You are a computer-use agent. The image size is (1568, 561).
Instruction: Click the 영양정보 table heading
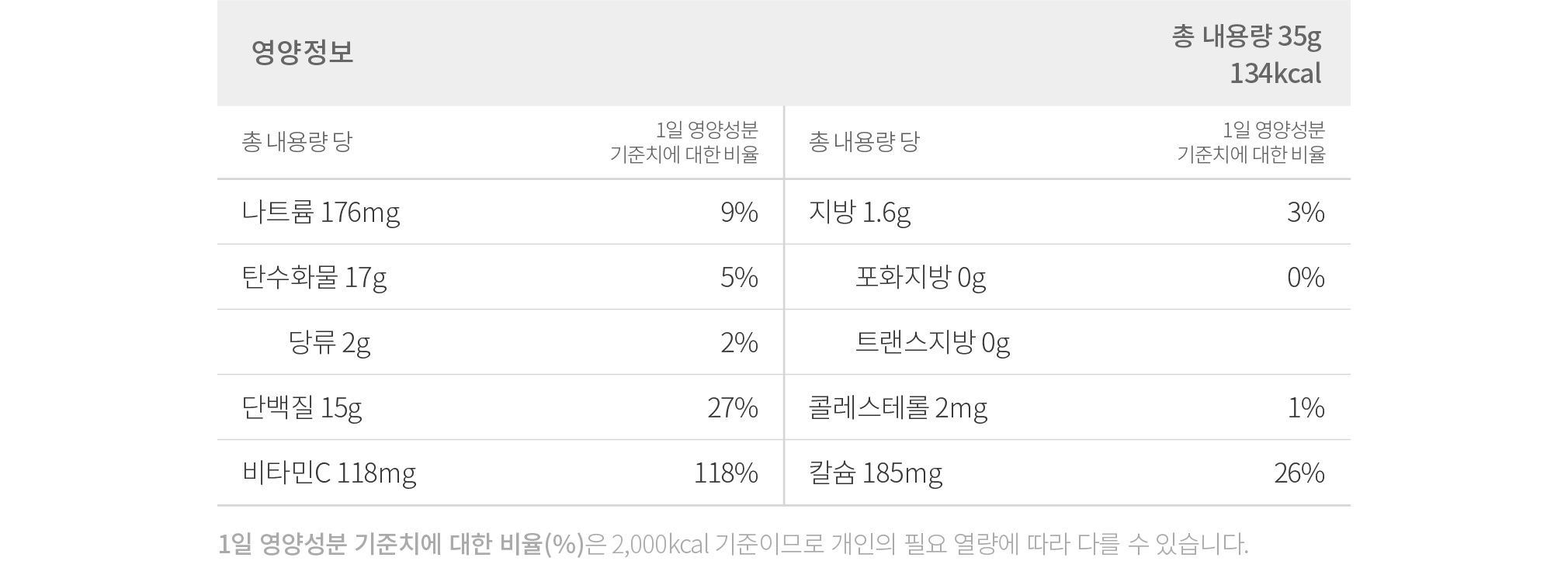(x=302, y=52)
